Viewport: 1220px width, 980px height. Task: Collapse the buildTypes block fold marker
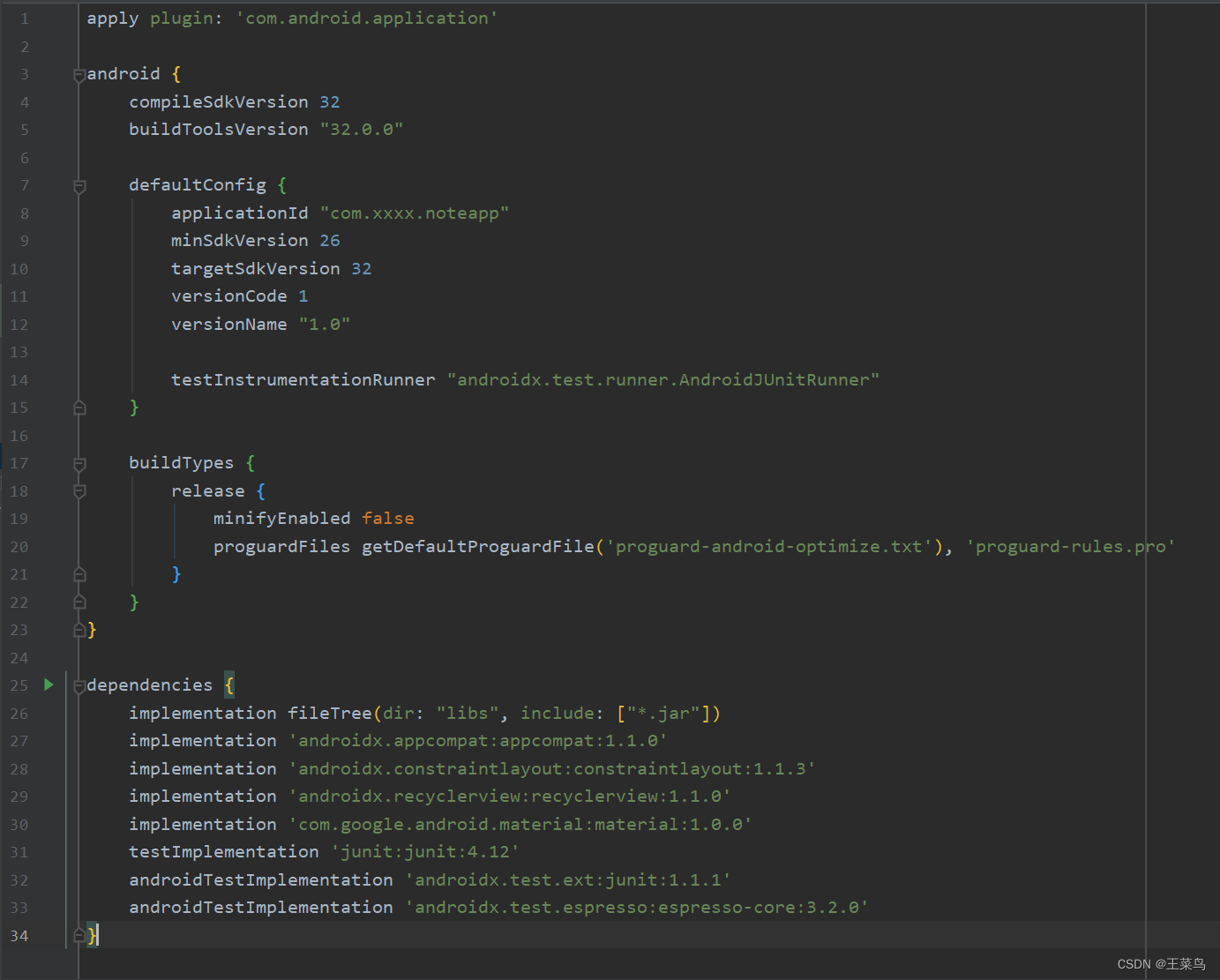coord(79,464)
